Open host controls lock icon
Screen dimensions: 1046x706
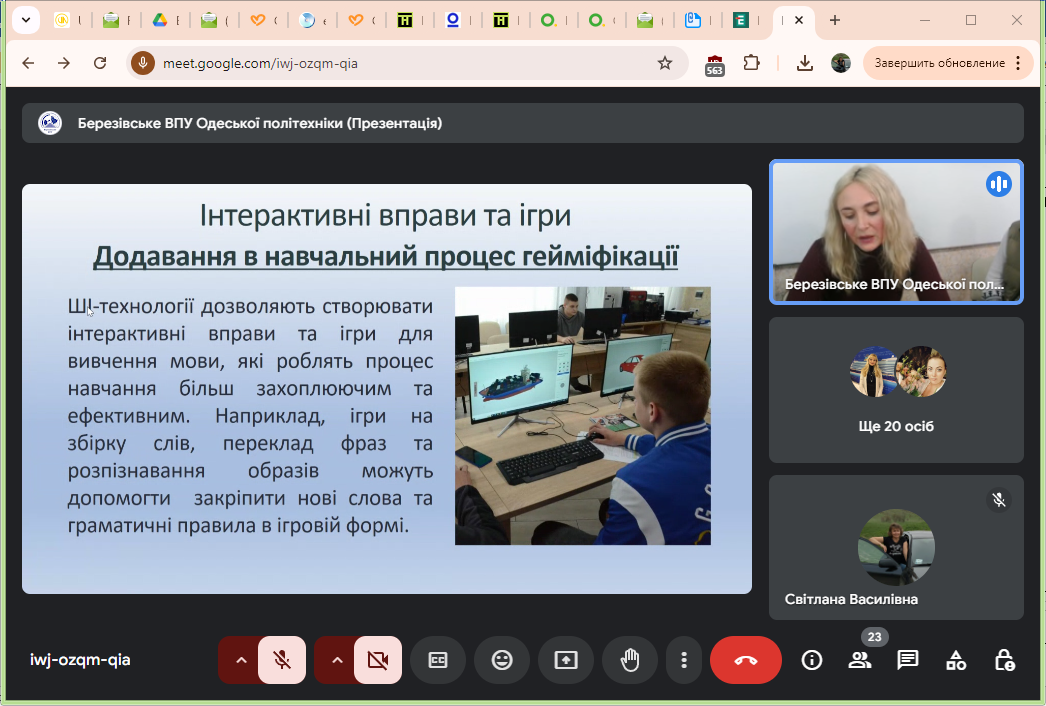[1004, 660]
